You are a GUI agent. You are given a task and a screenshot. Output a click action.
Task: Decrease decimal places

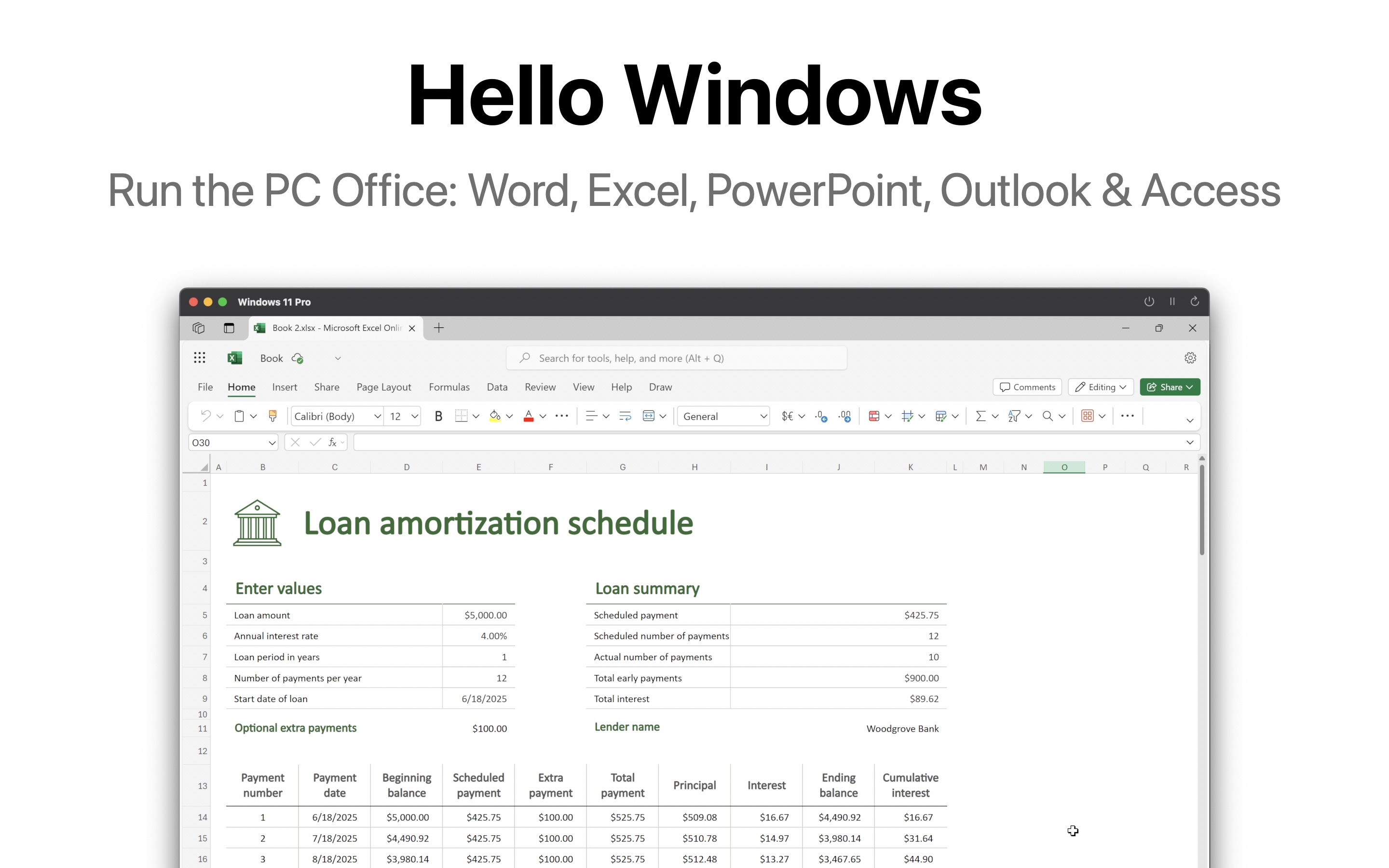click(821, 416)
